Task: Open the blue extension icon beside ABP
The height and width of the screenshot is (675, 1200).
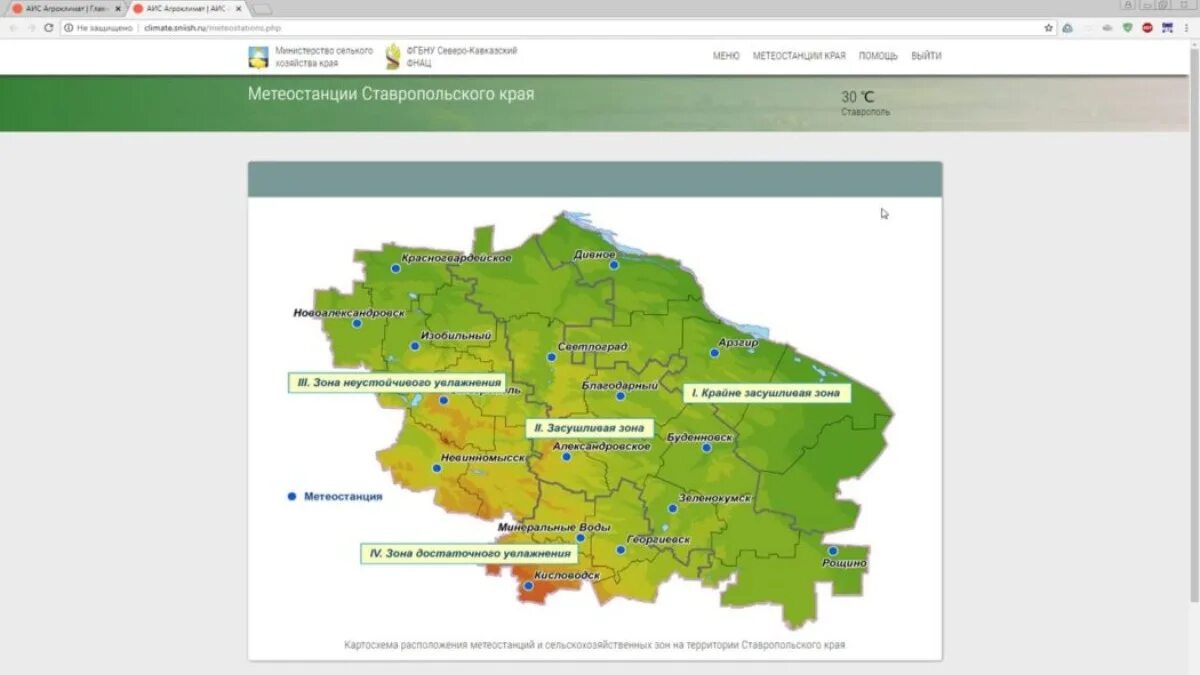Action: (x=1166, y=28)
